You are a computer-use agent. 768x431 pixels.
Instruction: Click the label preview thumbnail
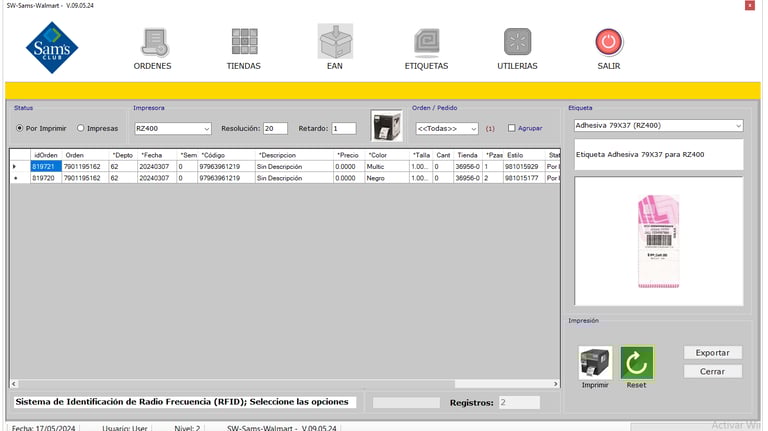[x=659, y=241]
